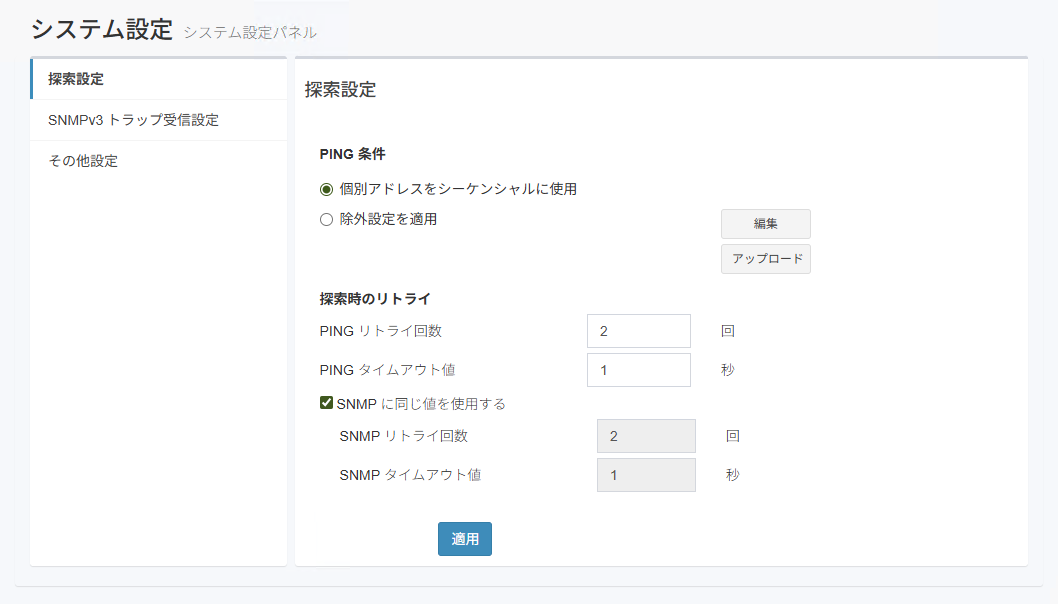The height and width of the screenshot is (604, 1058).
Task: Click the システム設定 page title
Action: [102, 29]
